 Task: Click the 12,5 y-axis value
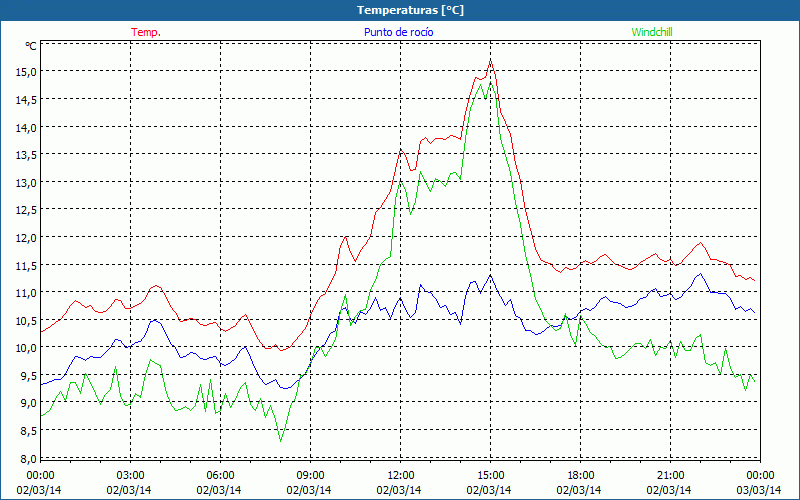[26, 210]
